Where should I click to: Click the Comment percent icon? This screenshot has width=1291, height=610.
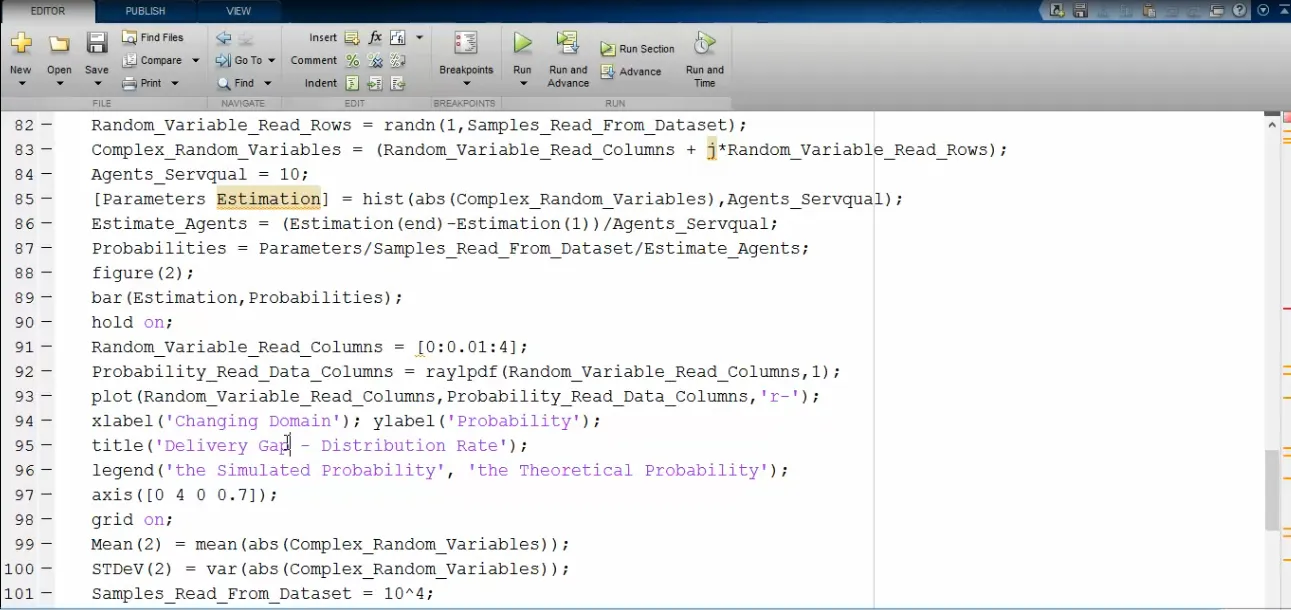click(352, 61)
